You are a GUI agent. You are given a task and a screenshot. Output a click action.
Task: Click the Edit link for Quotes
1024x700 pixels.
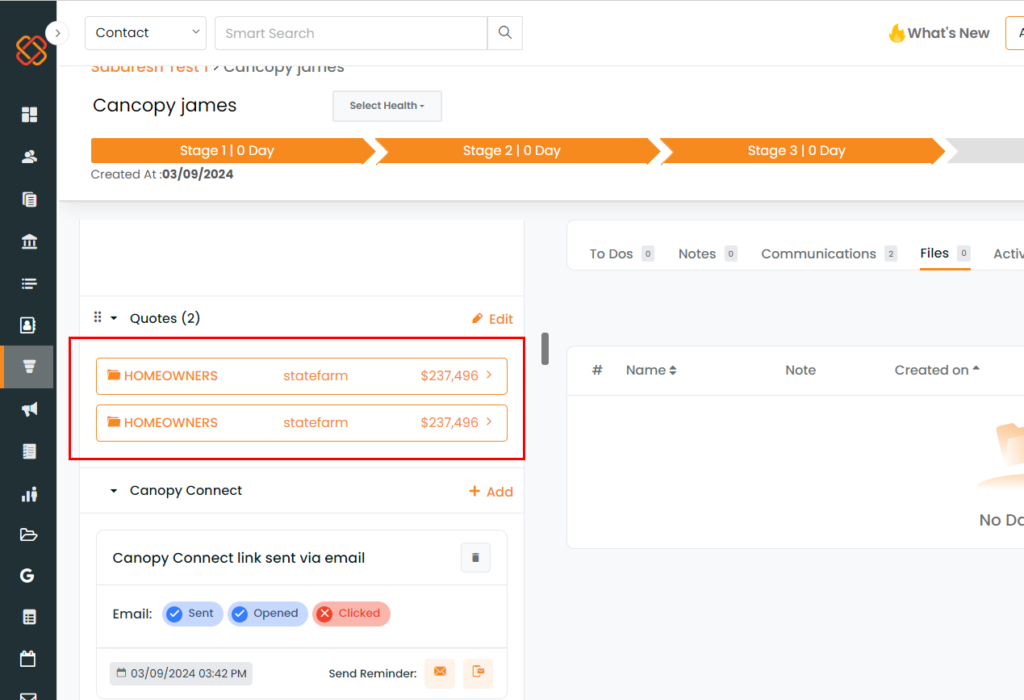492,319
